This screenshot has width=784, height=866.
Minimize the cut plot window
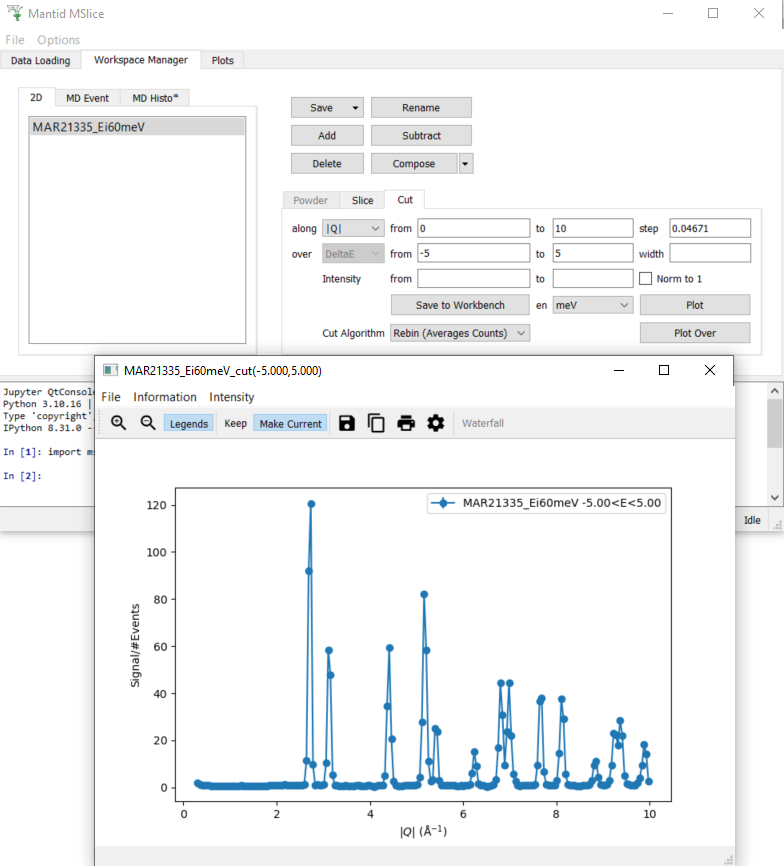pyautogui.click(x=619, y=370)
